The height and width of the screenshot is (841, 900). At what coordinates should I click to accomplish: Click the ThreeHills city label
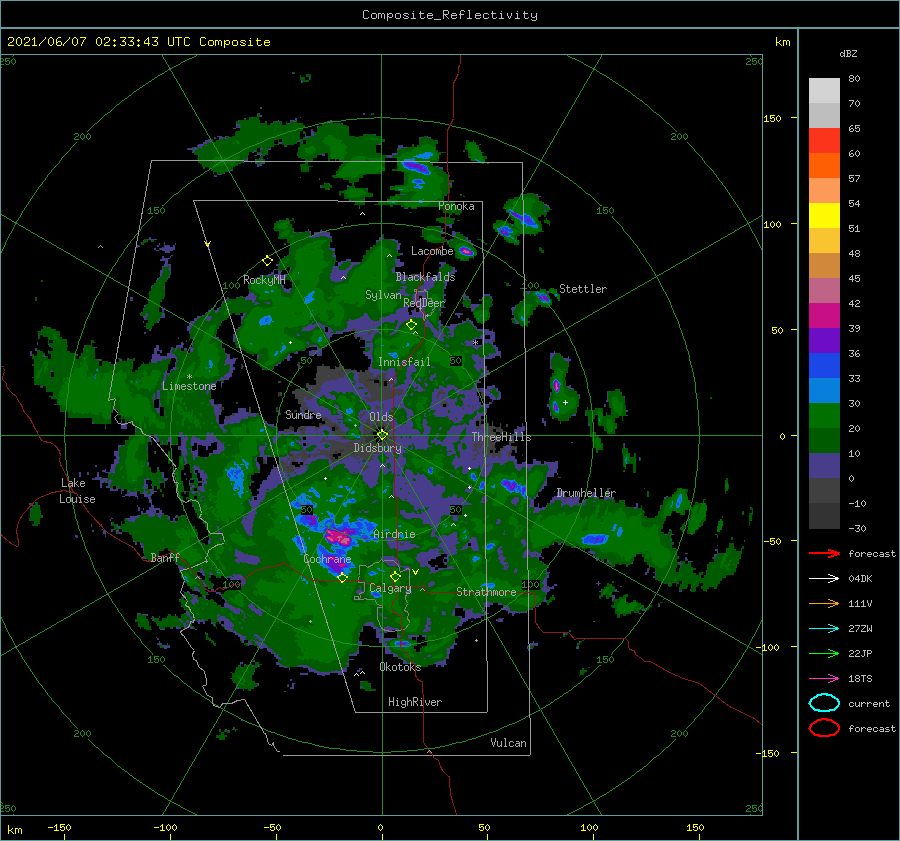pos(502,437)
